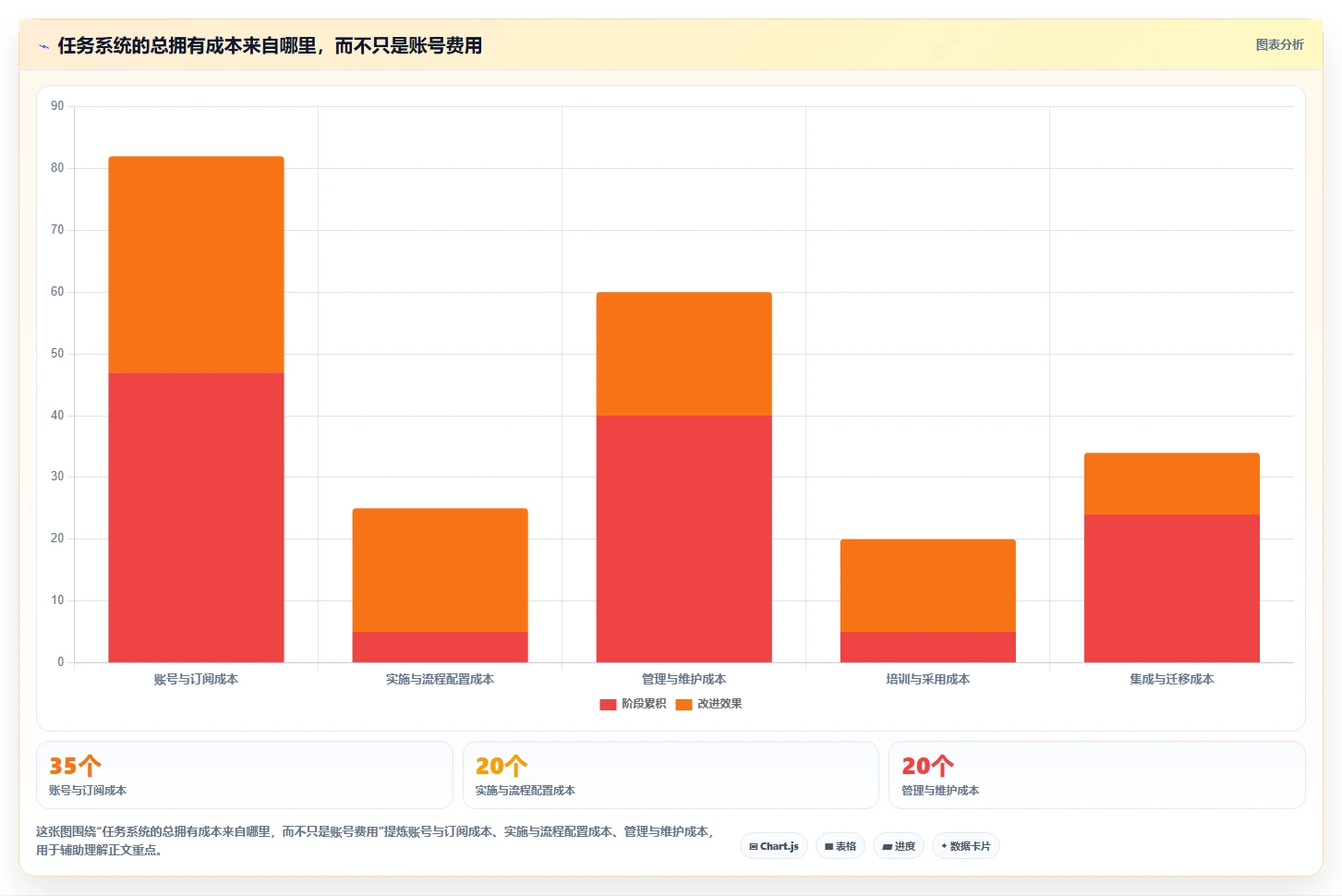The height and width of the screenshot is (896, 1342).
Task: Click the 数据卡片 tag chip
Action: pos(966,846)
